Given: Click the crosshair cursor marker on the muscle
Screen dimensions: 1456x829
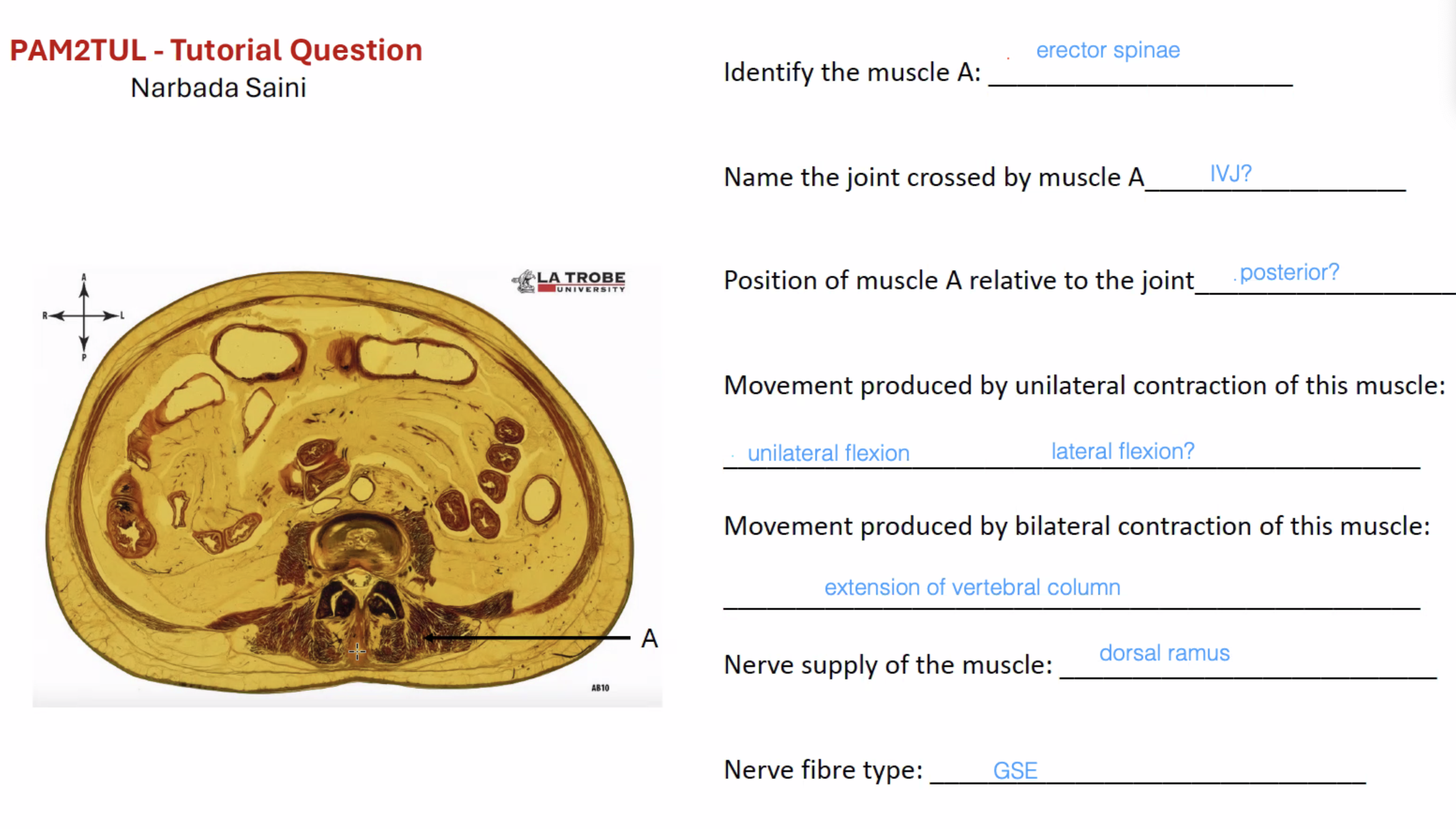Looking at the screenshot, I should click(357, 651).
